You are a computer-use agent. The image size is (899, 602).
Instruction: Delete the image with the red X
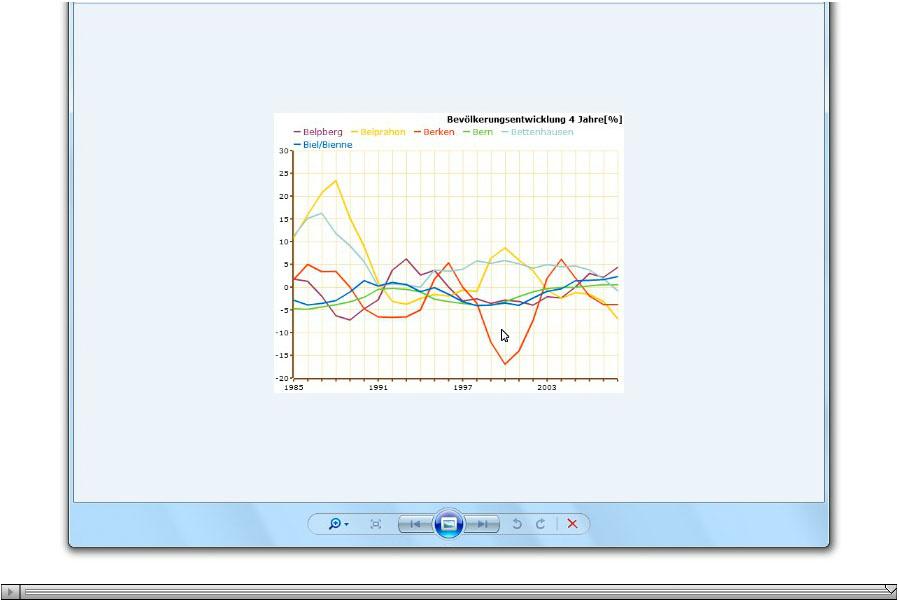572,523
